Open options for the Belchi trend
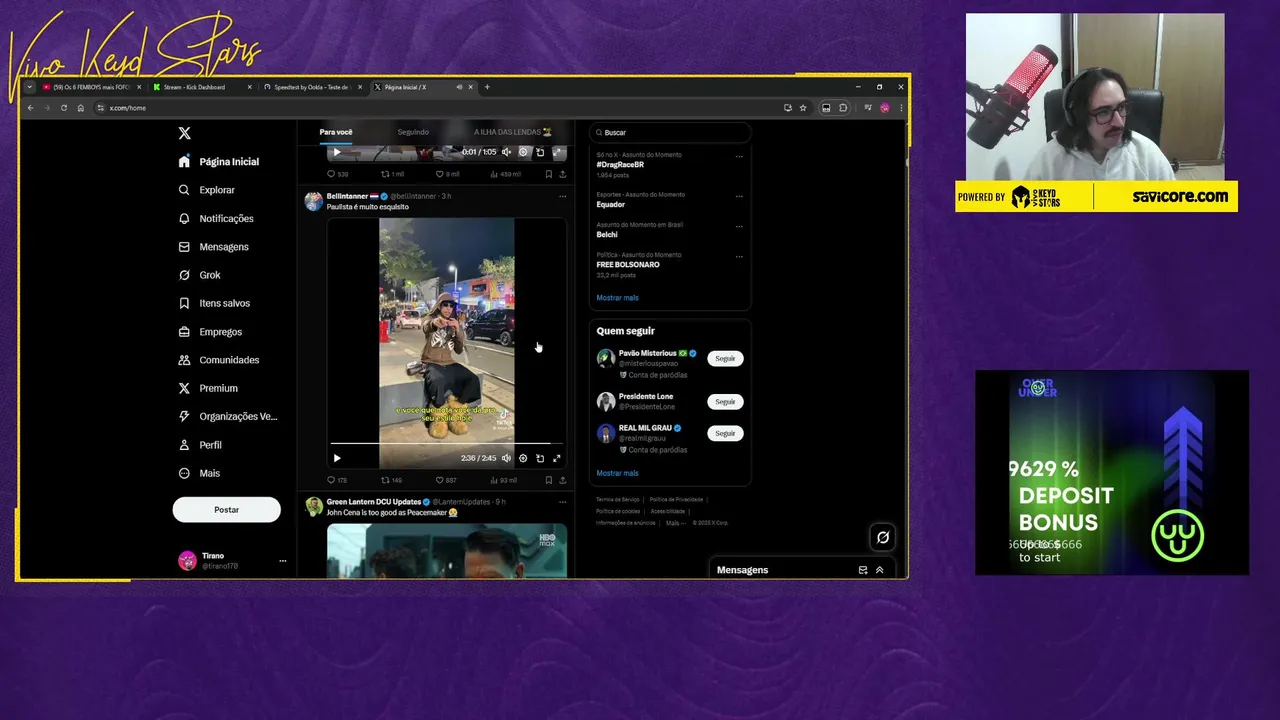1280x720 pixels. (739, 226)
